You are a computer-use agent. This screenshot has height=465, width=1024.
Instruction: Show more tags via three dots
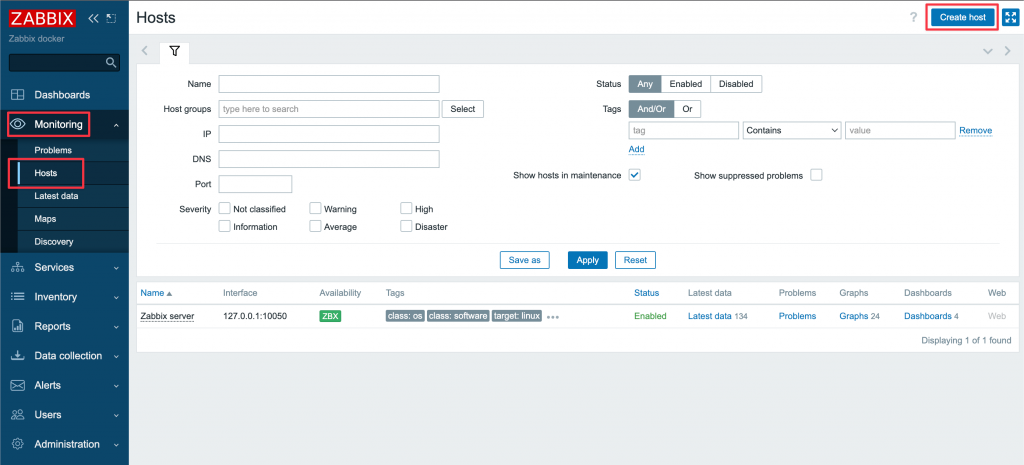pos(553,317)
